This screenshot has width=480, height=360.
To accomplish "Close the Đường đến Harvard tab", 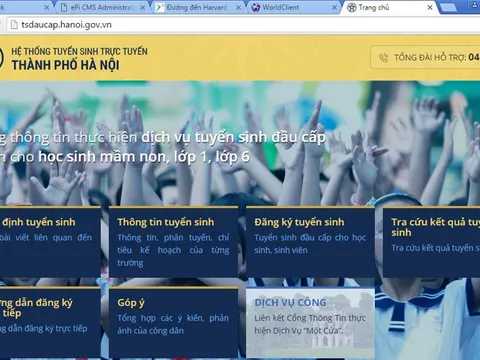I will pyautogui.click(x=238, y=7).
